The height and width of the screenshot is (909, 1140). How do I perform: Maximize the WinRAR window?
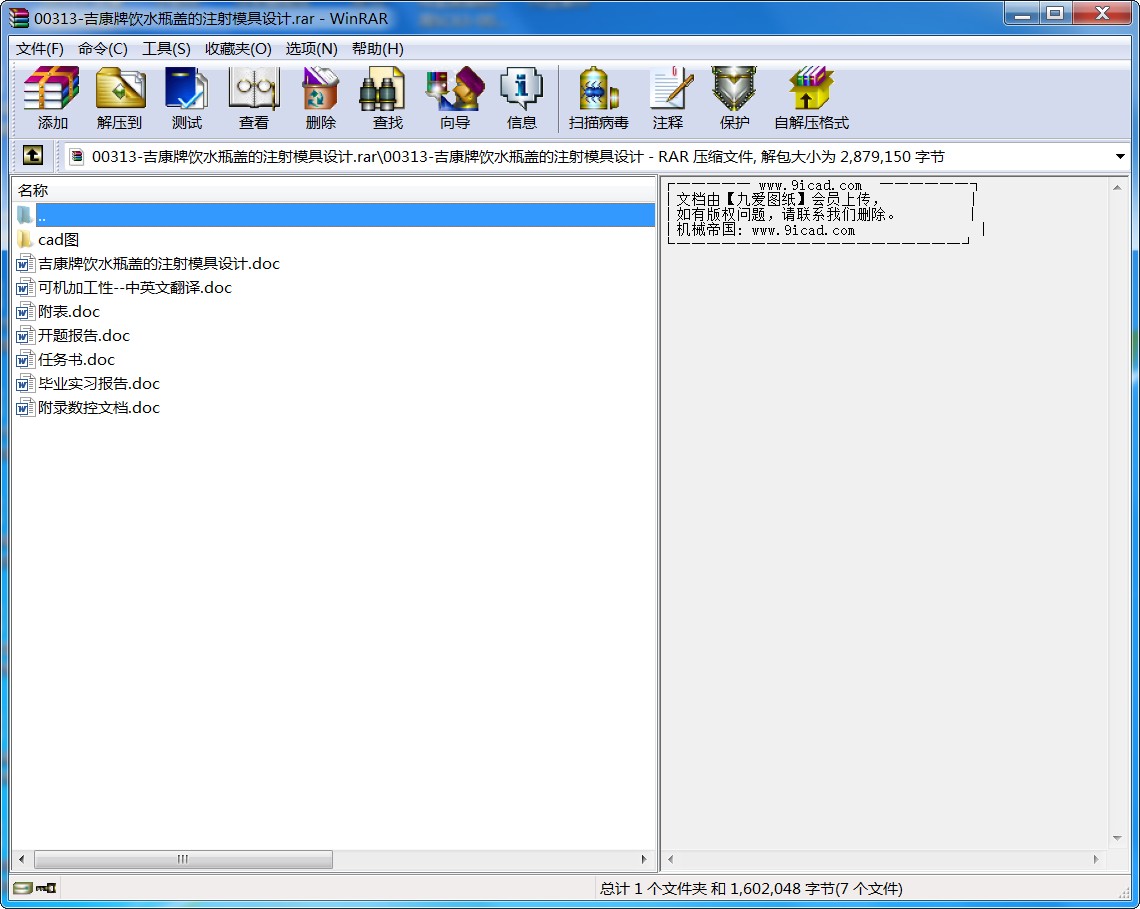(1056, 14)
